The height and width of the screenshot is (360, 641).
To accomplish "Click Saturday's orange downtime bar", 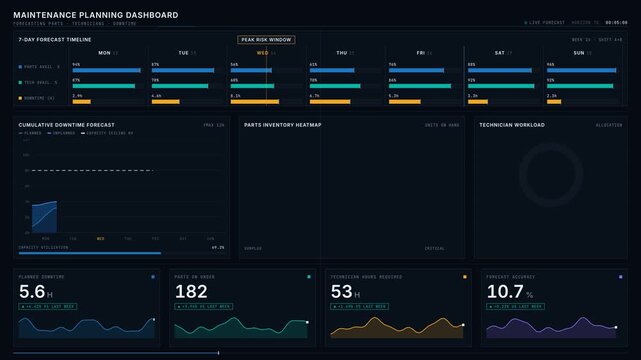I will click(478, 102).
